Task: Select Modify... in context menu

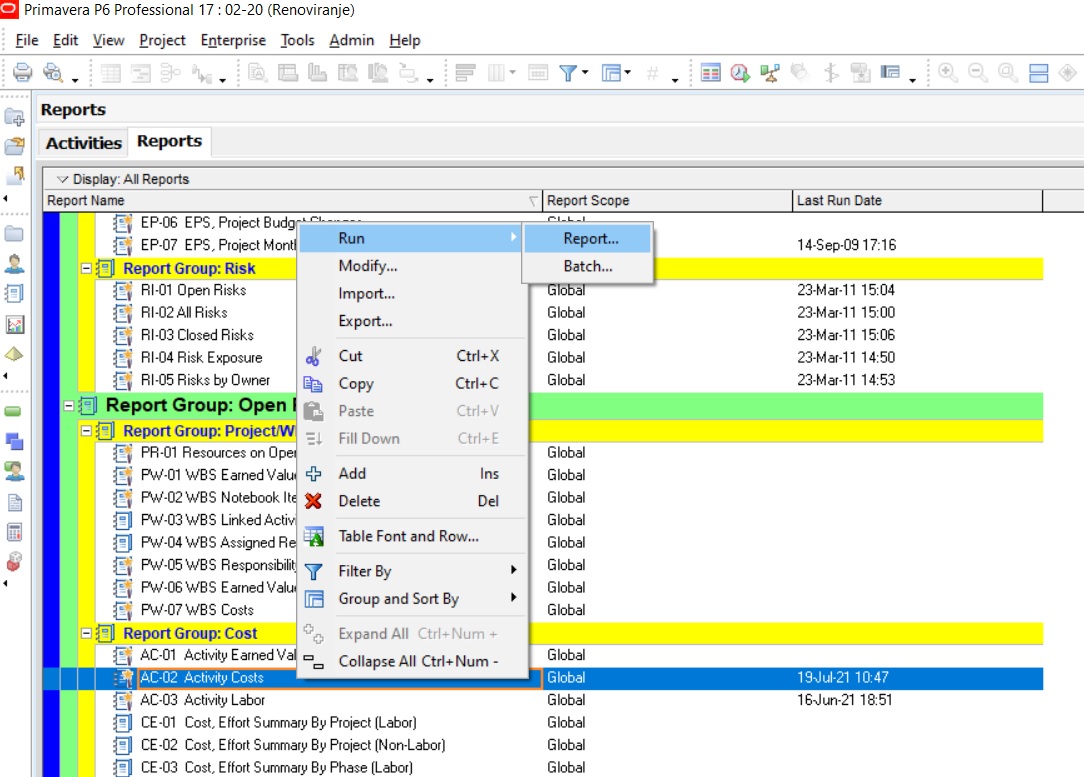Action: click(413, 266)
